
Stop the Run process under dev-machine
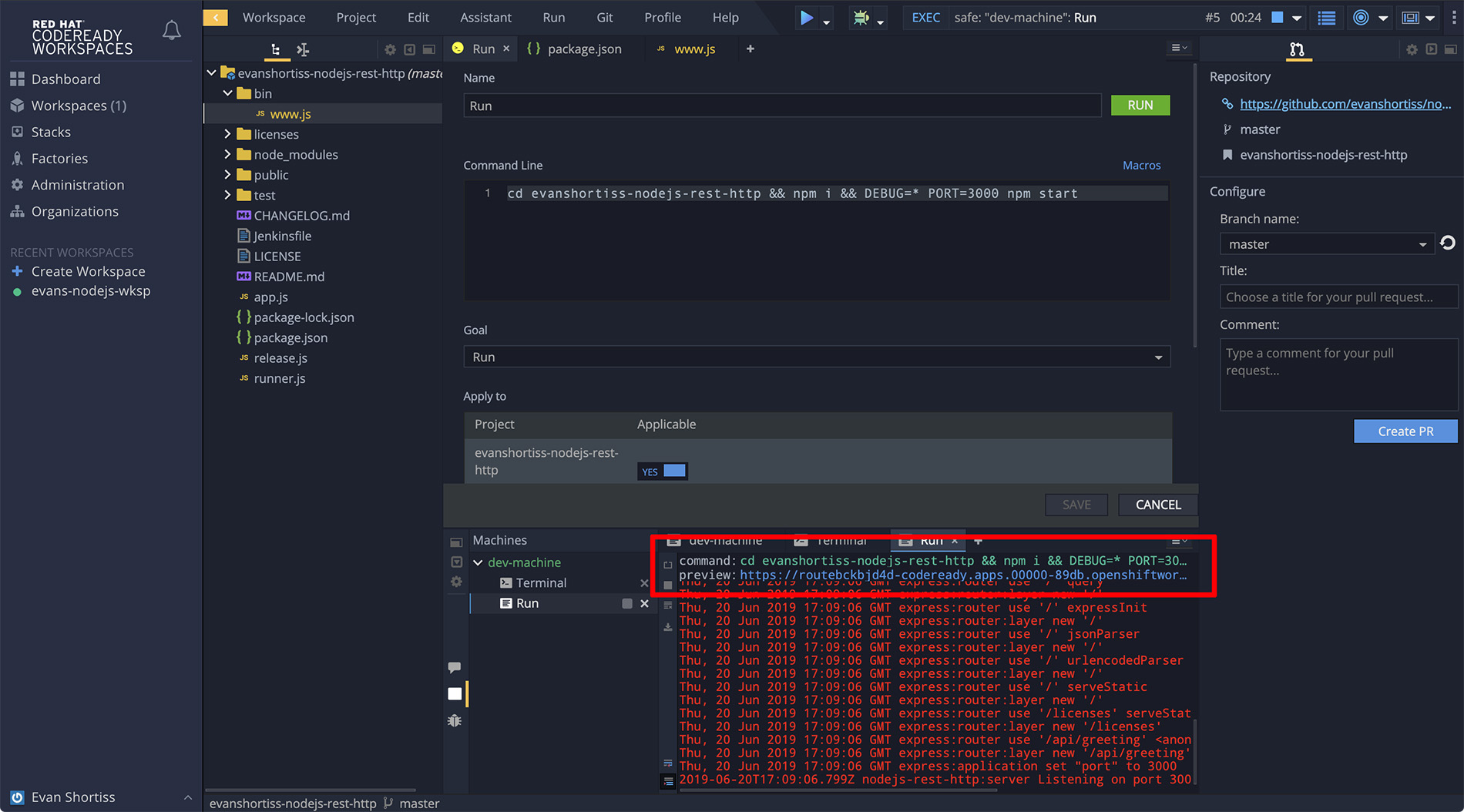point(627,603)
